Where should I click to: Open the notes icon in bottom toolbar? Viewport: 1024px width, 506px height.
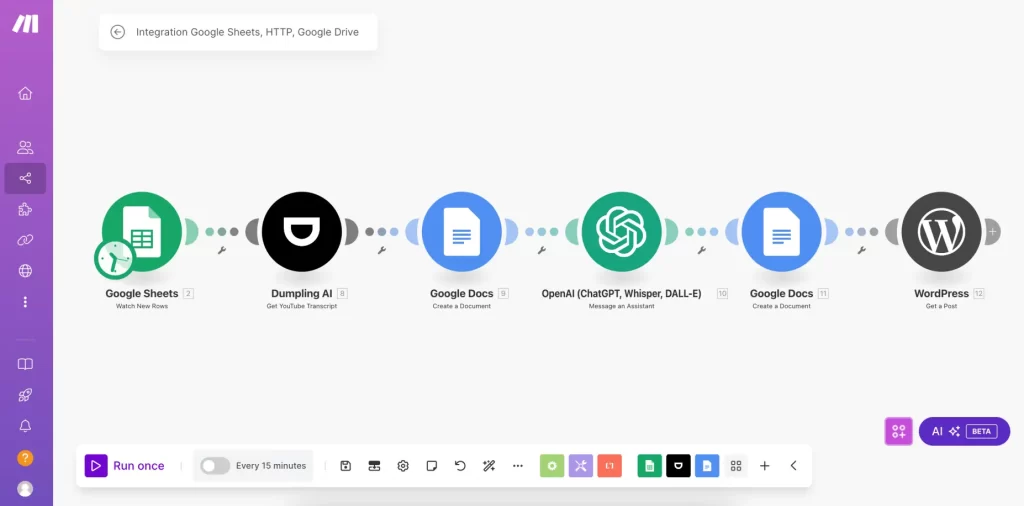432,466
